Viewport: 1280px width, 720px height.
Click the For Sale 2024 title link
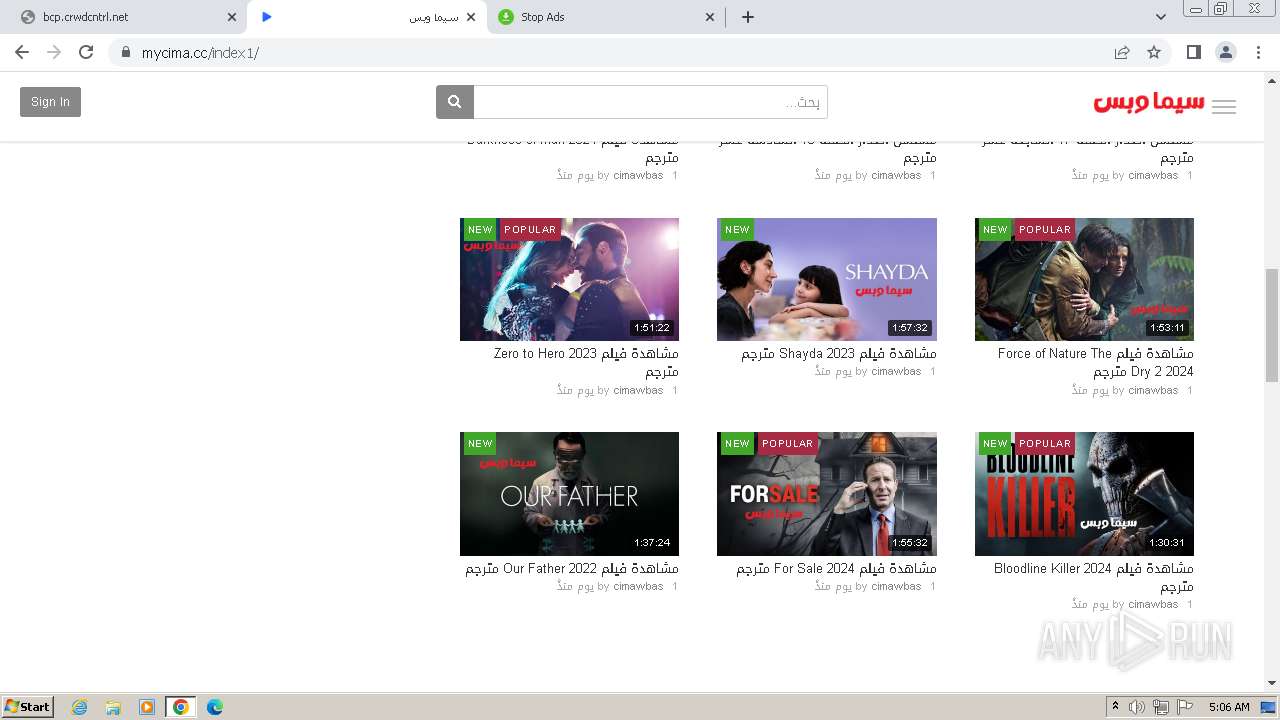point(837,568)
